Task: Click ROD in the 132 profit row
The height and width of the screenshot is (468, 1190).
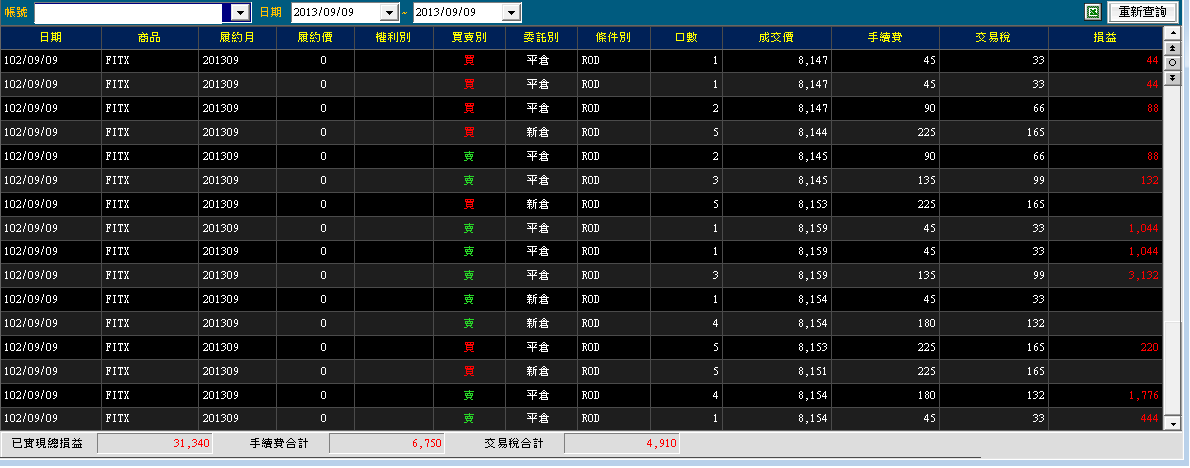Action: pyautogui.click(x=613, y=180)
